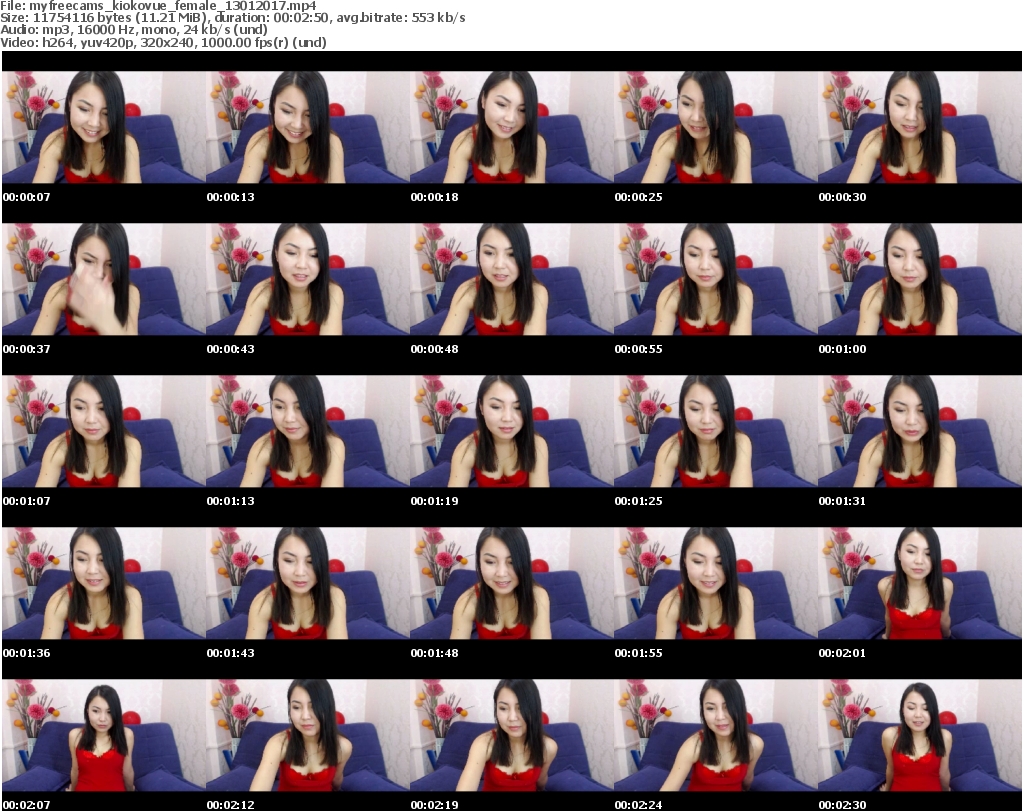Viewport: 1024px width, 811px height.
Task: Select the last frame at 00:02:30
Action: (x=920, y=735)
